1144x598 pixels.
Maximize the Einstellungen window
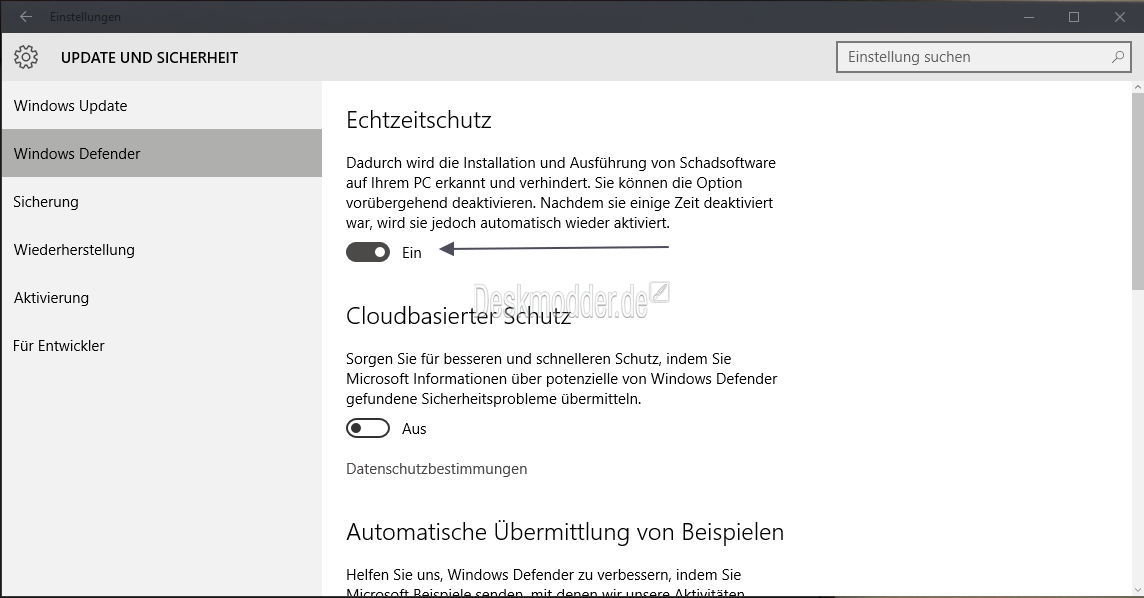point(1074,17)
